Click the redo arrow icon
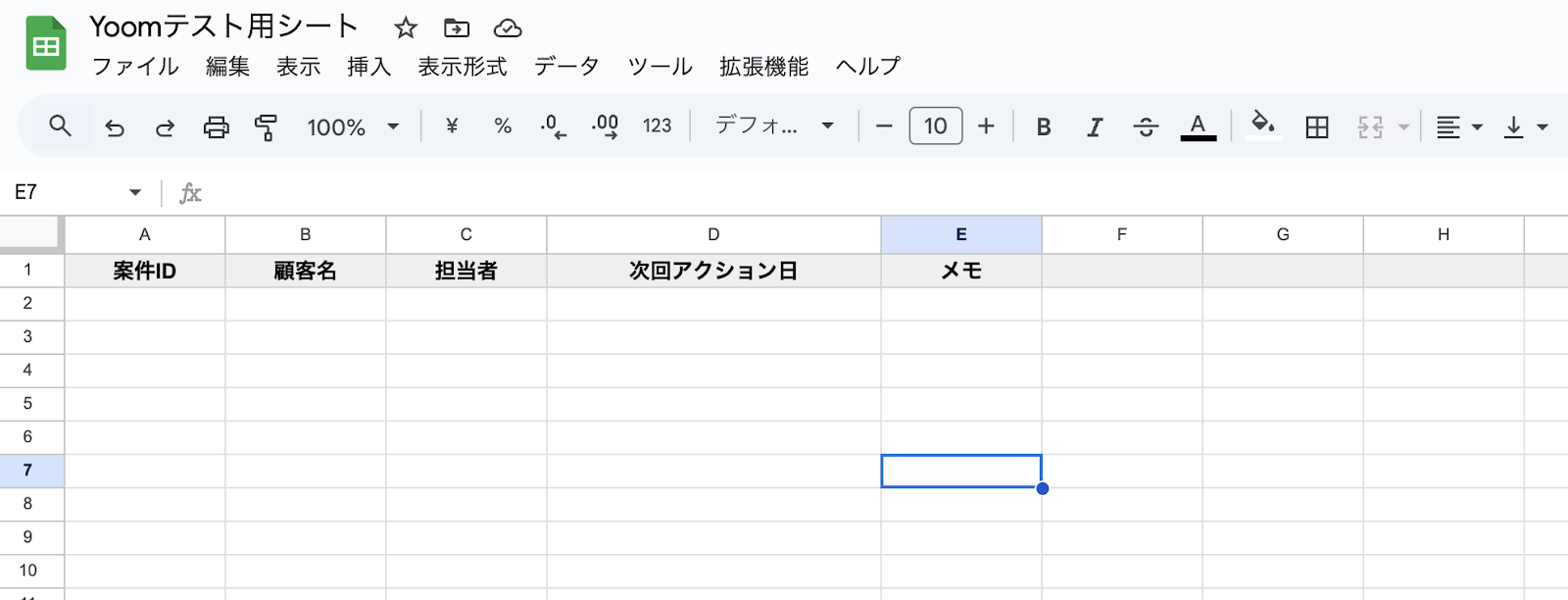 click(x=165, y=126)
